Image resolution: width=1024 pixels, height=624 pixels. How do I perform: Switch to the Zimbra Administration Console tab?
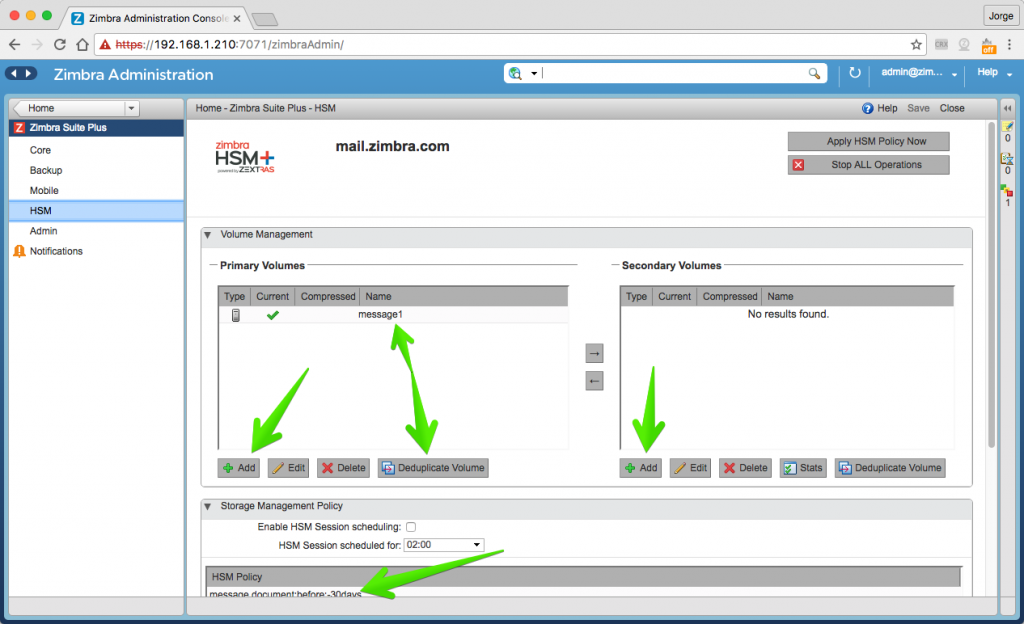click(x=157, y=18)
